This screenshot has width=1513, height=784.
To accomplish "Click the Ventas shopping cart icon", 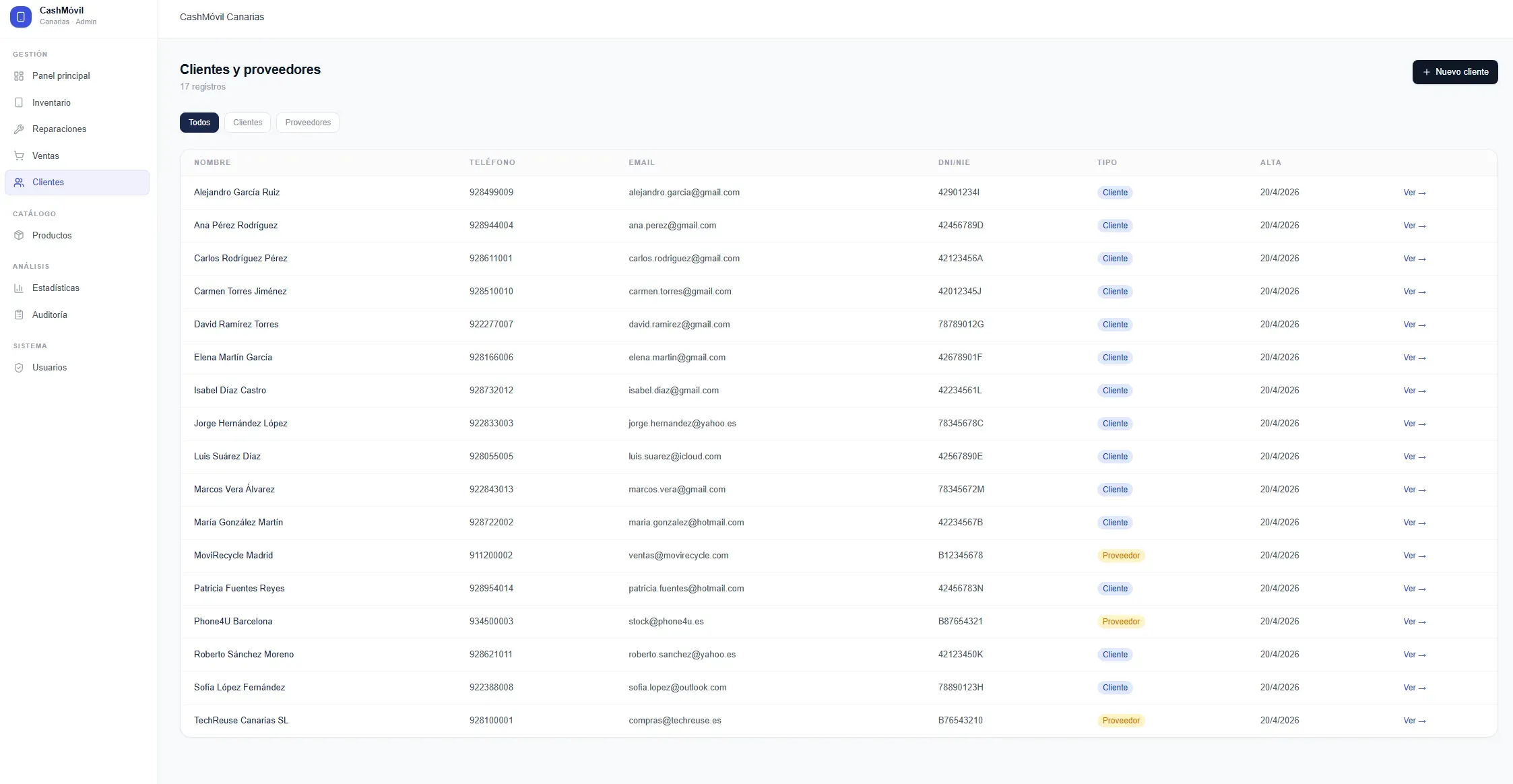I will click(x=19, y=156).
